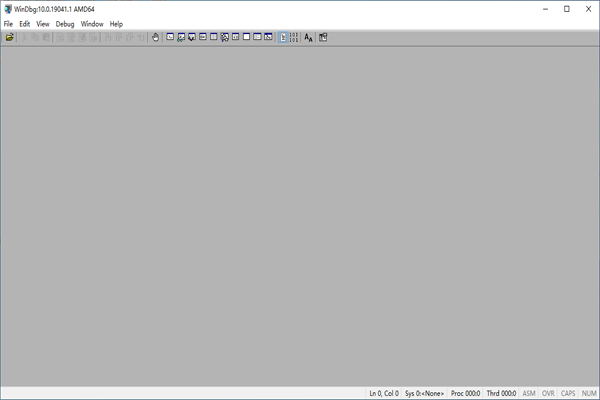Click the Insert Breakpoint hand icon

[155, 37]
